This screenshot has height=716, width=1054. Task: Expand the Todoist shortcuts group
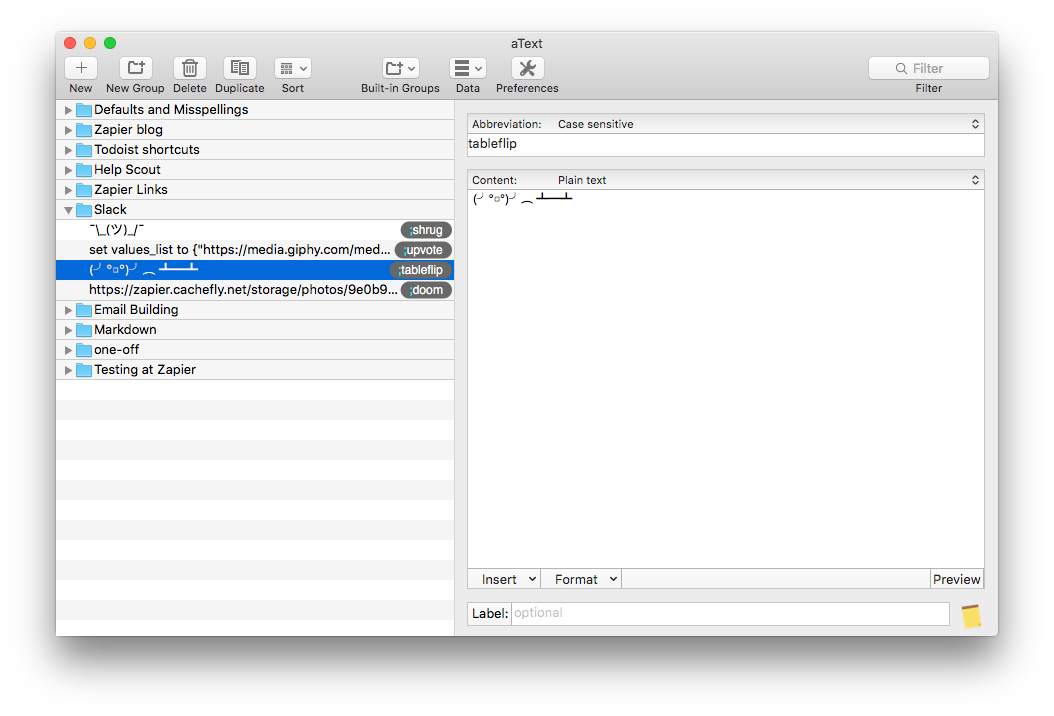coord(68,150)
